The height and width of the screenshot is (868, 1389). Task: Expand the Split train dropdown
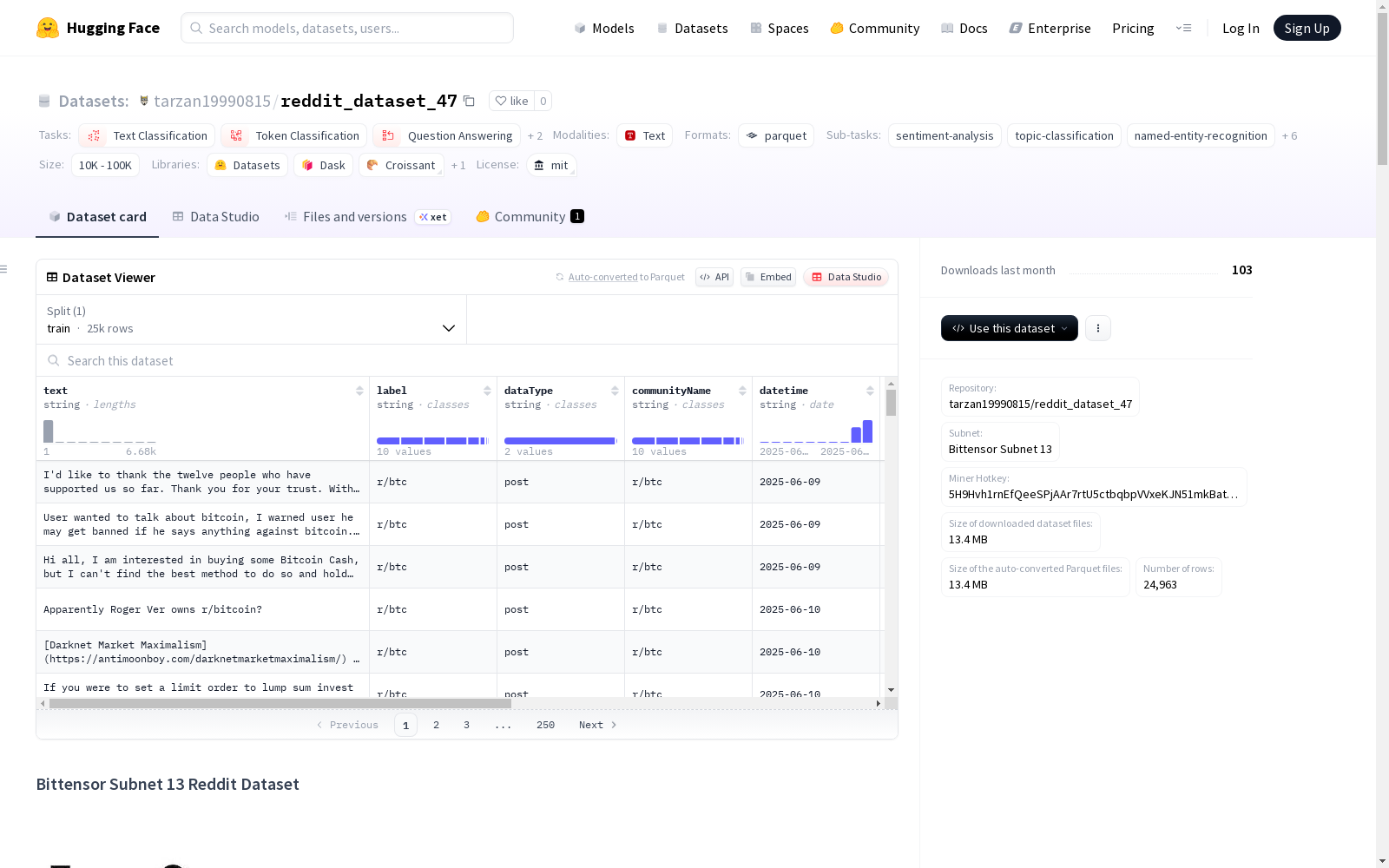click(x=252, y=319)
